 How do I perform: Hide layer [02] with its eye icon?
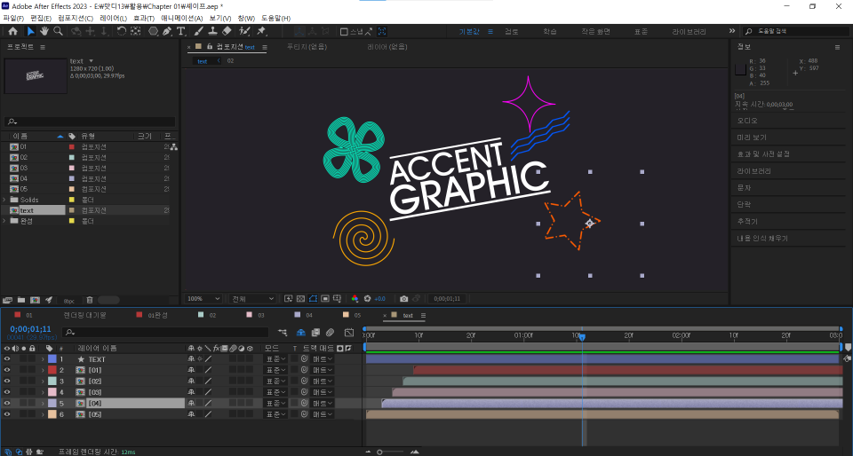(x=7, y=381)
